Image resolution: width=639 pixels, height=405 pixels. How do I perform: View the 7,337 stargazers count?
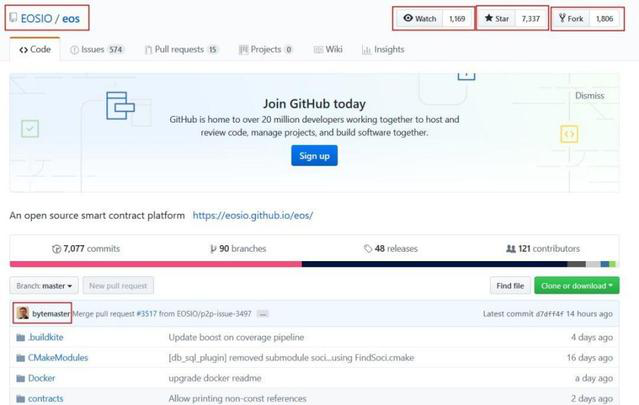(x=531, y=19)
